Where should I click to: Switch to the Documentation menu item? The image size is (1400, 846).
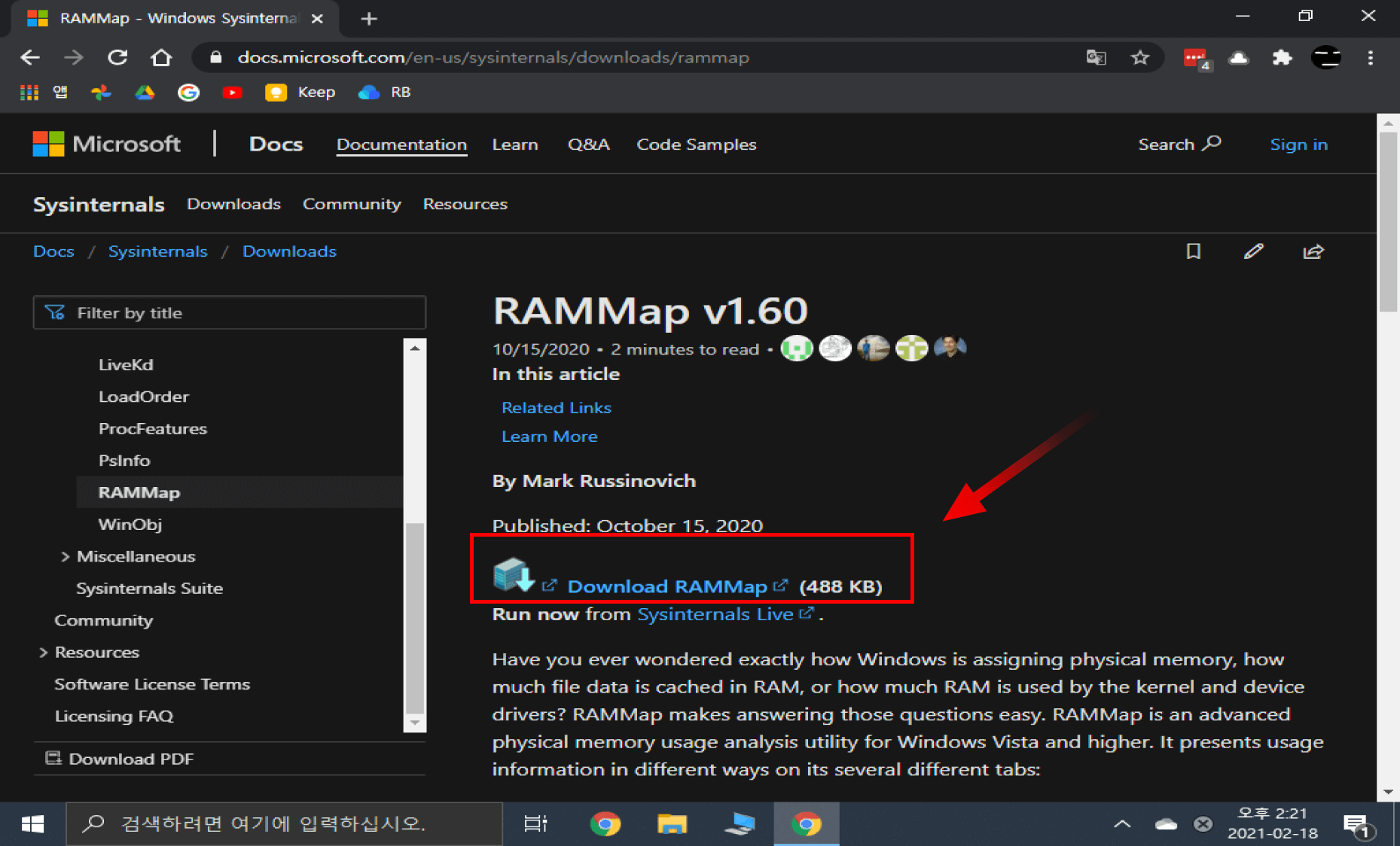[401, 145]
